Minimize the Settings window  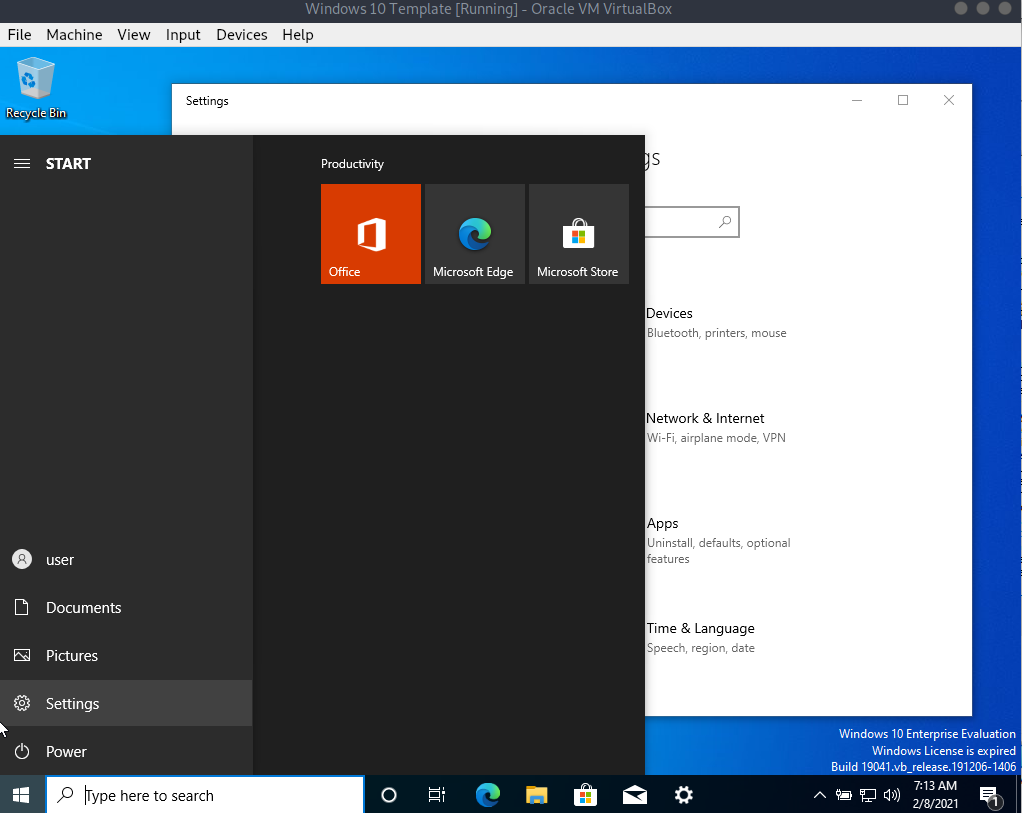[857, 100]
